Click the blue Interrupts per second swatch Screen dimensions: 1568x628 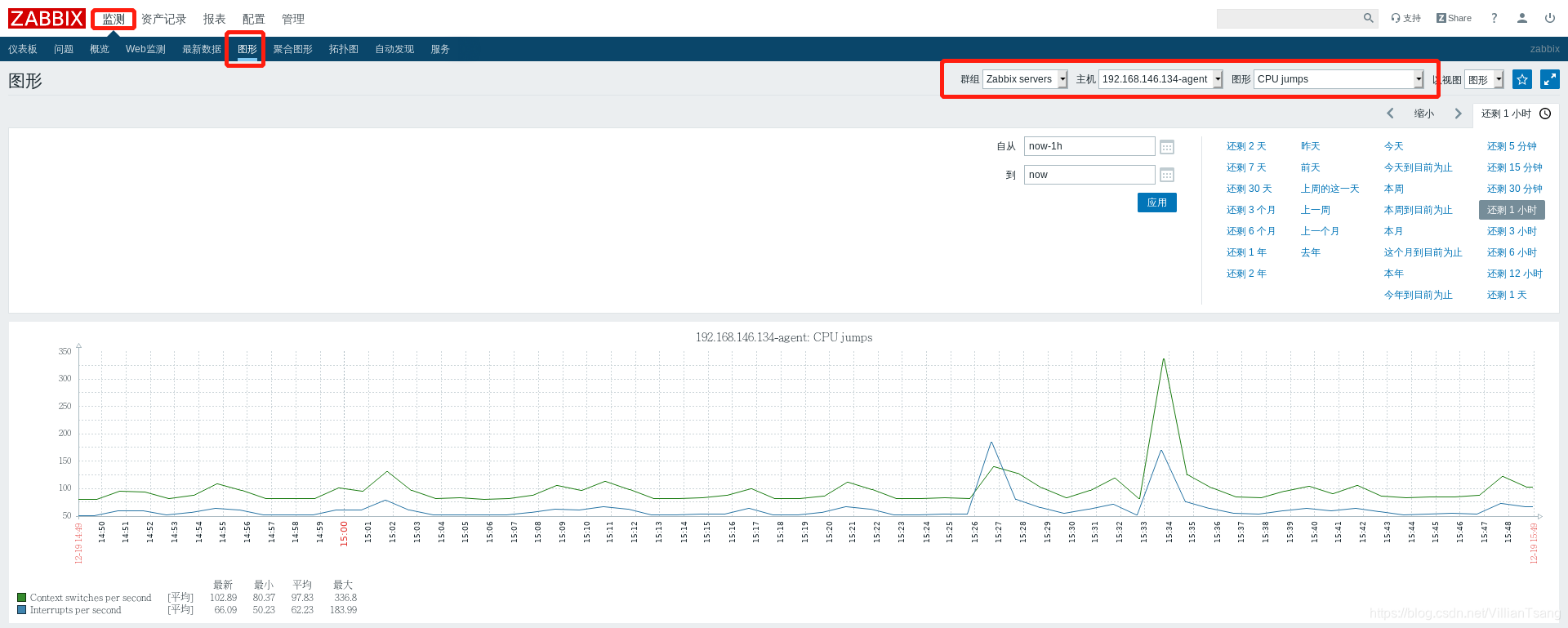[21, 609]
